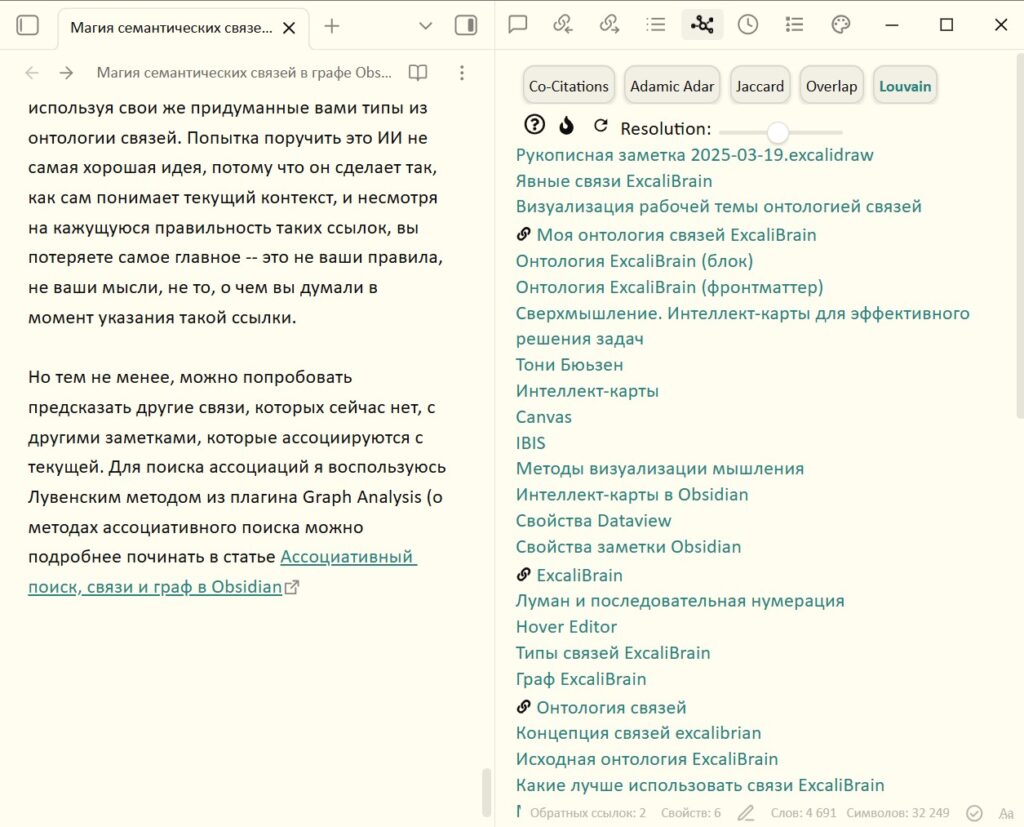Image resolution: width=1024 pixels, height=827 pixels.
Task: Toggle the left sidebar
Action: point(28,26)
